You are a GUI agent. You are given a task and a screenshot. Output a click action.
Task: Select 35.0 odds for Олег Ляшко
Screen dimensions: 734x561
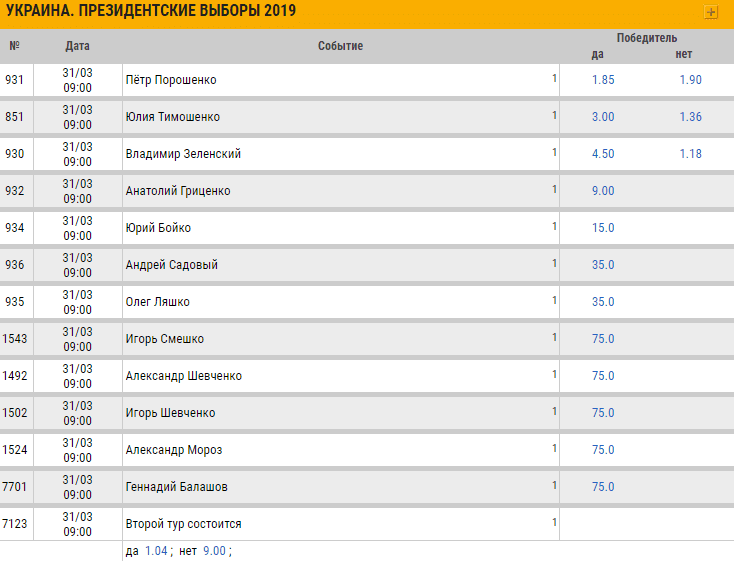[x=603, y=302]
